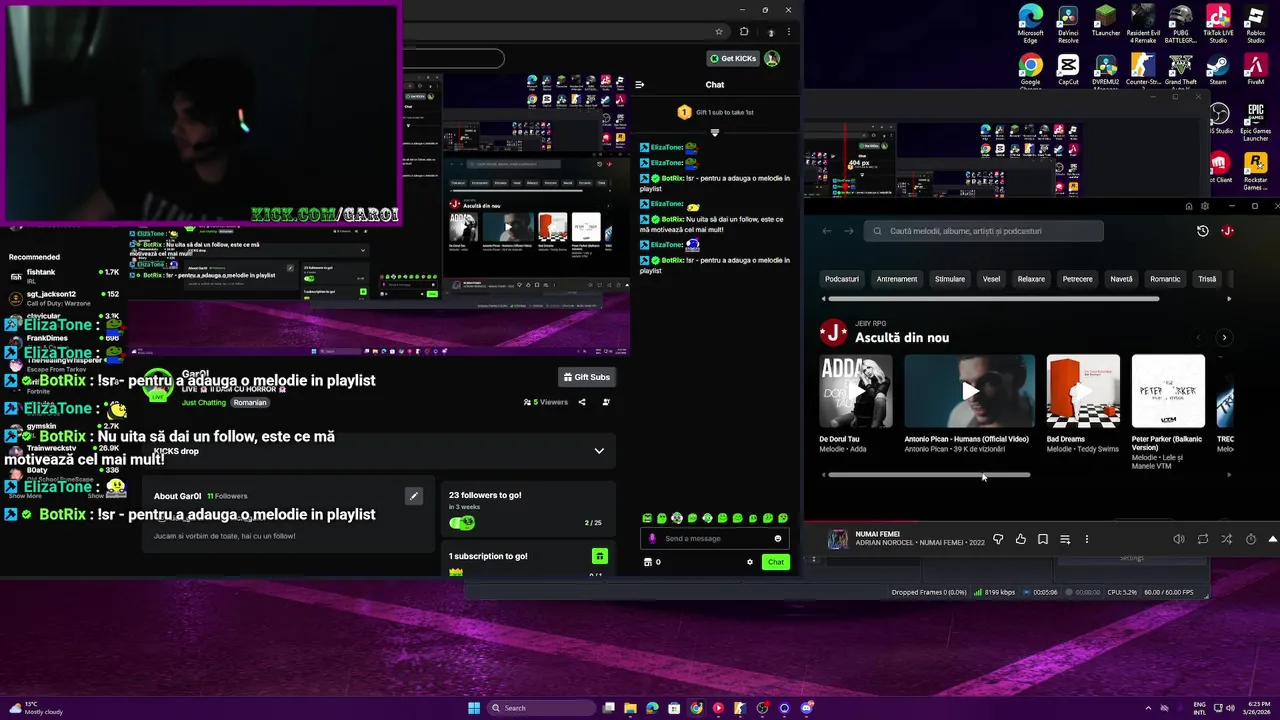
Task: Toggle repeat in the music player
Action: (1202, 539)
